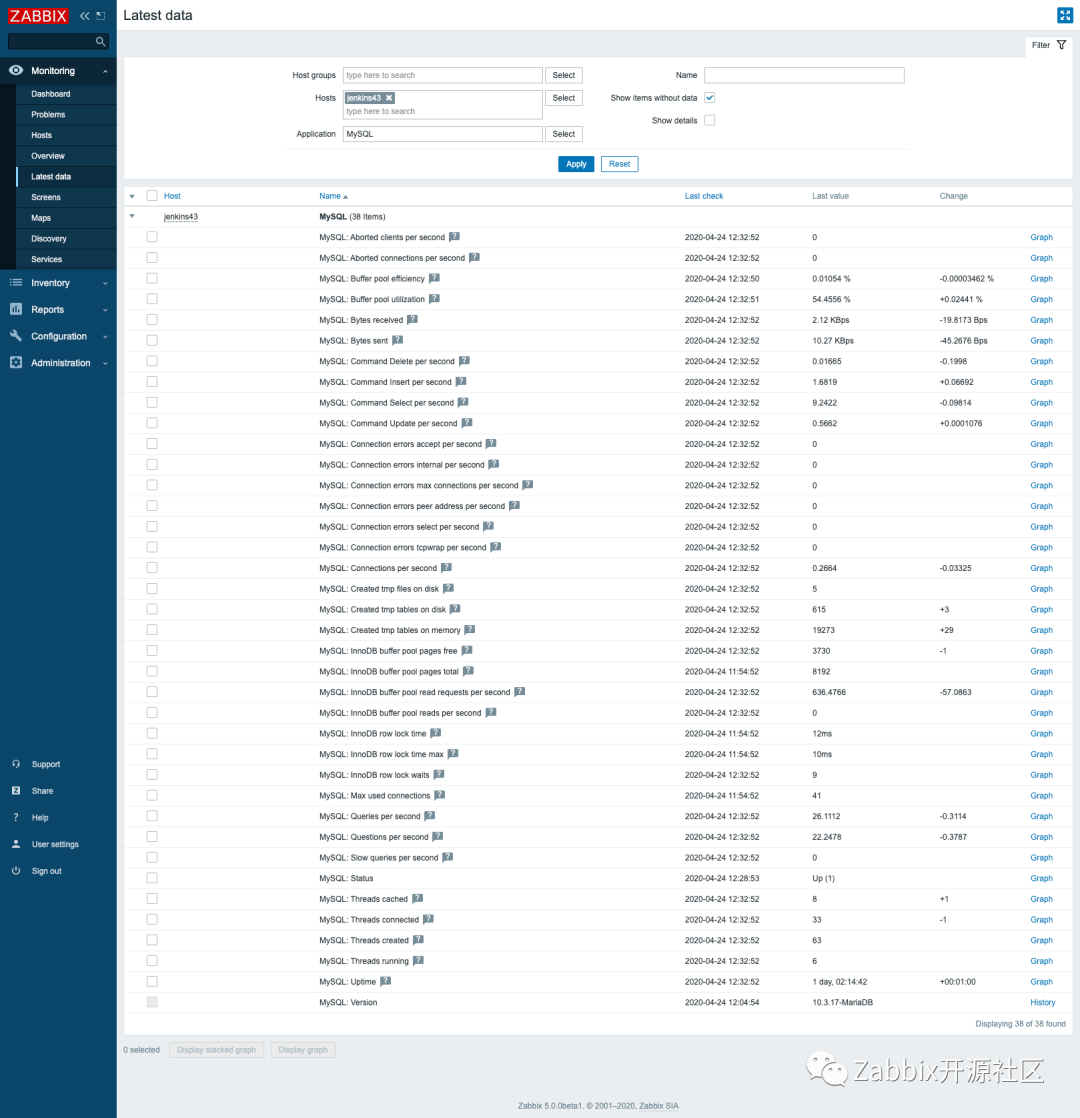Click the User settings person icon

point(16,843)
